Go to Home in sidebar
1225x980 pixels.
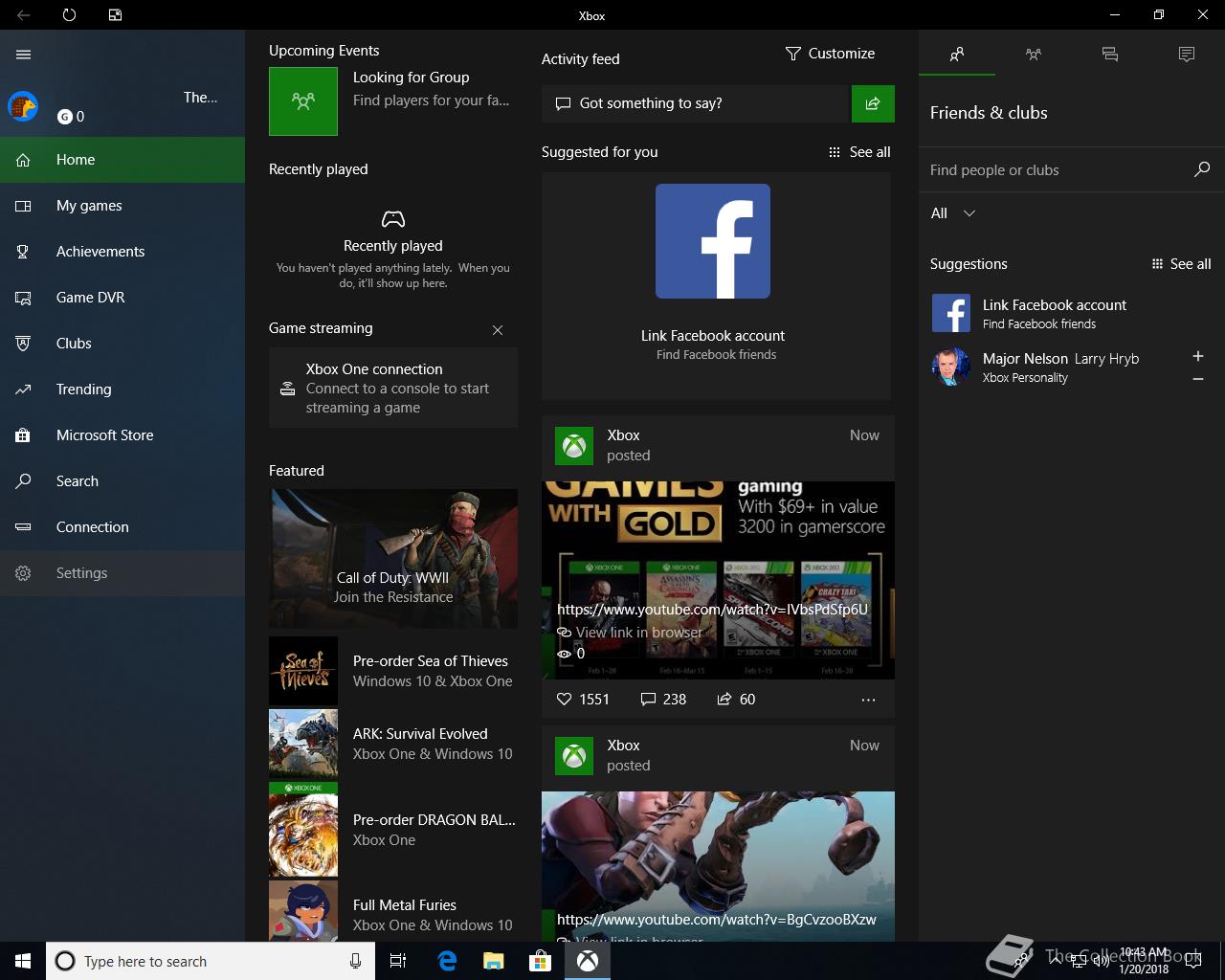click(122, 160)
